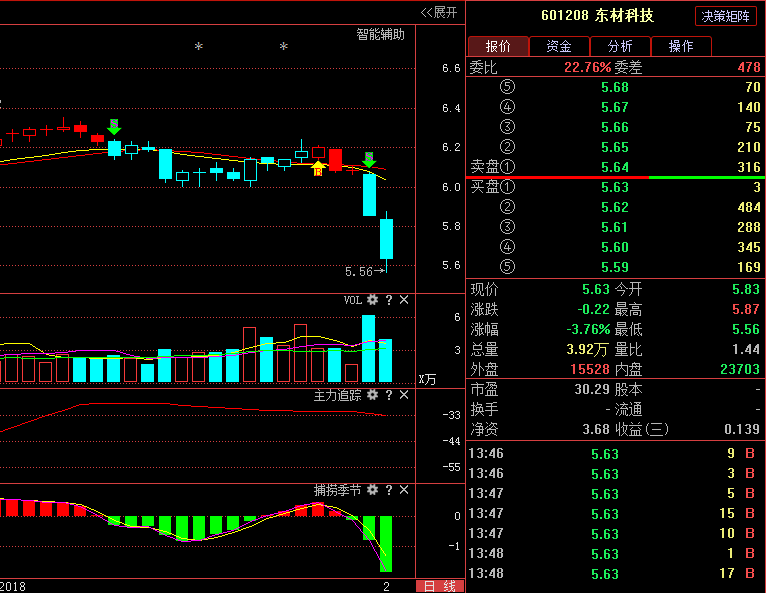Image resolution: width=766 pixels, height=593 pixels.
Task: Close the 主力追踪 indicator panel
Action: point(404,395)
